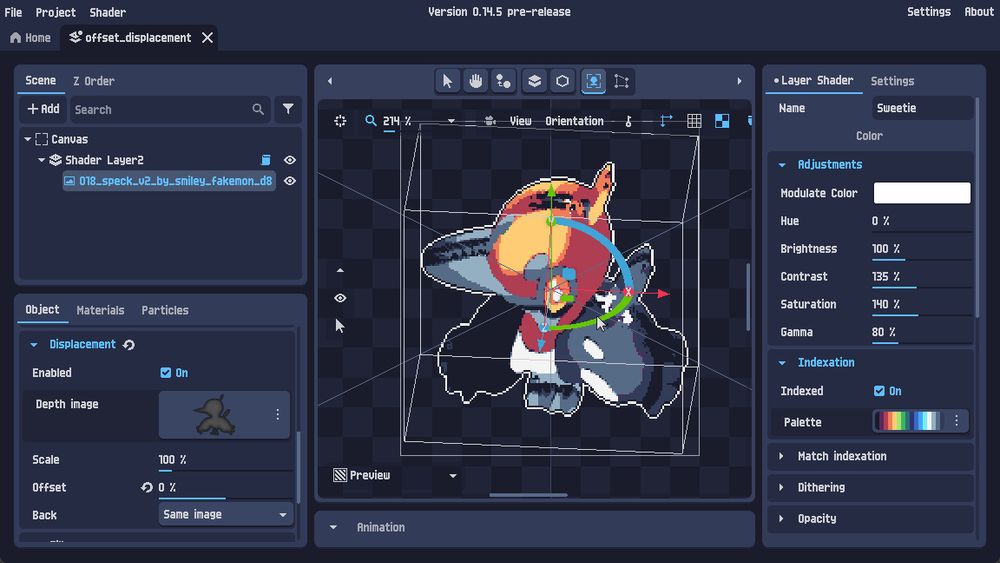
Task: Hide Shader Layer2 with its eye icon
Action: tap(290, 160)
